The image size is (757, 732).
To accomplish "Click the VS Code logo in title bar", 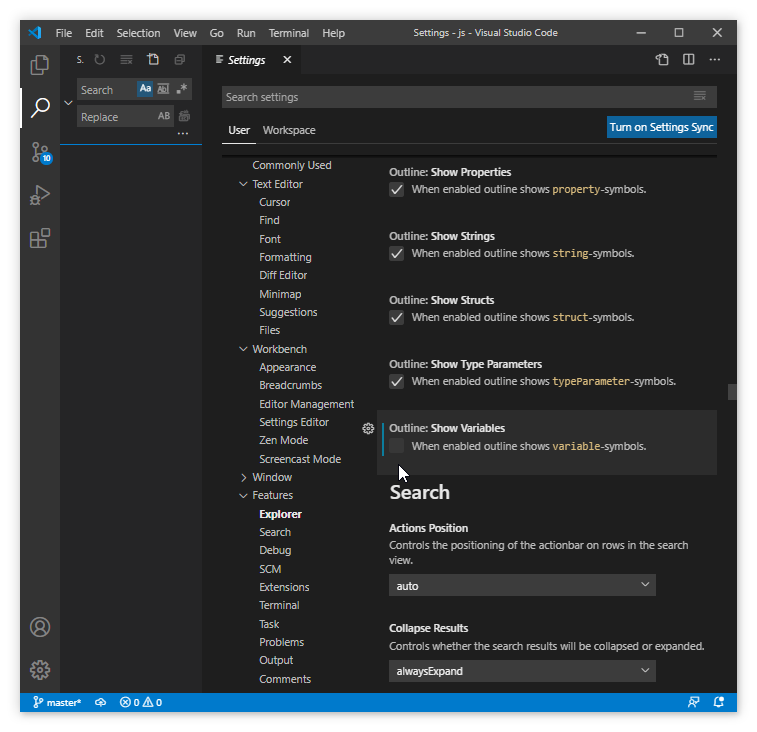I will (35, 33).
